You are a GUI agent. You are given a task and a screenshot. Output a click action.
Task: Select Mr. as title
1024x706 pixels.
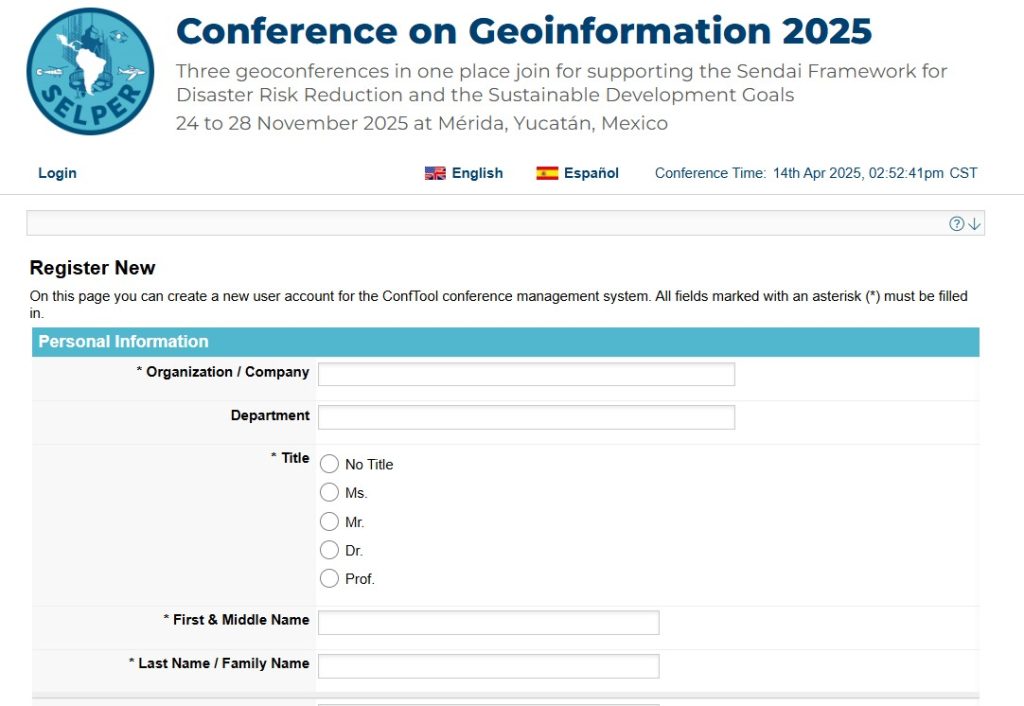[330, 521]
